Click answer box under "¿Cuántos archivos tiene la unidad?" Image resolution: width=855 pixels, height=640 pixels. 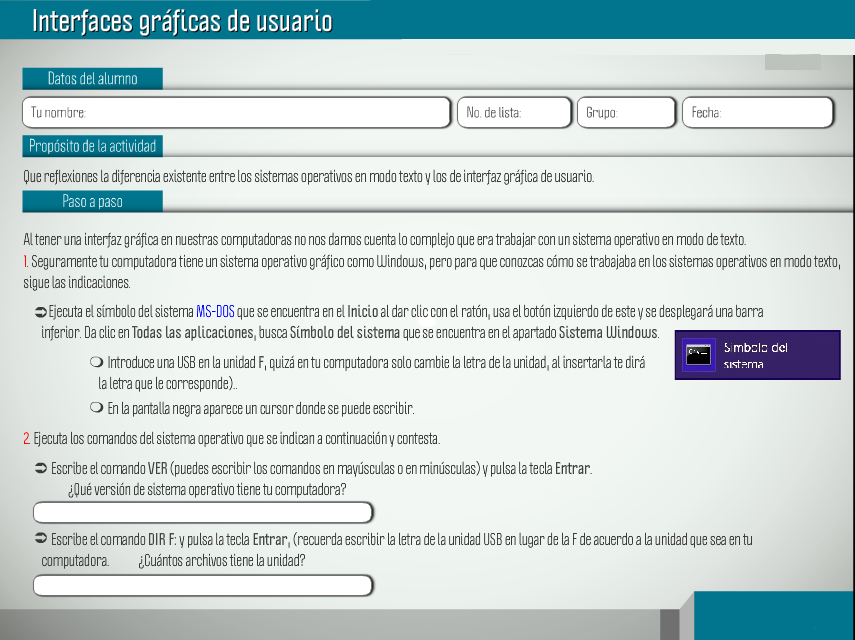tap(203, 585)
